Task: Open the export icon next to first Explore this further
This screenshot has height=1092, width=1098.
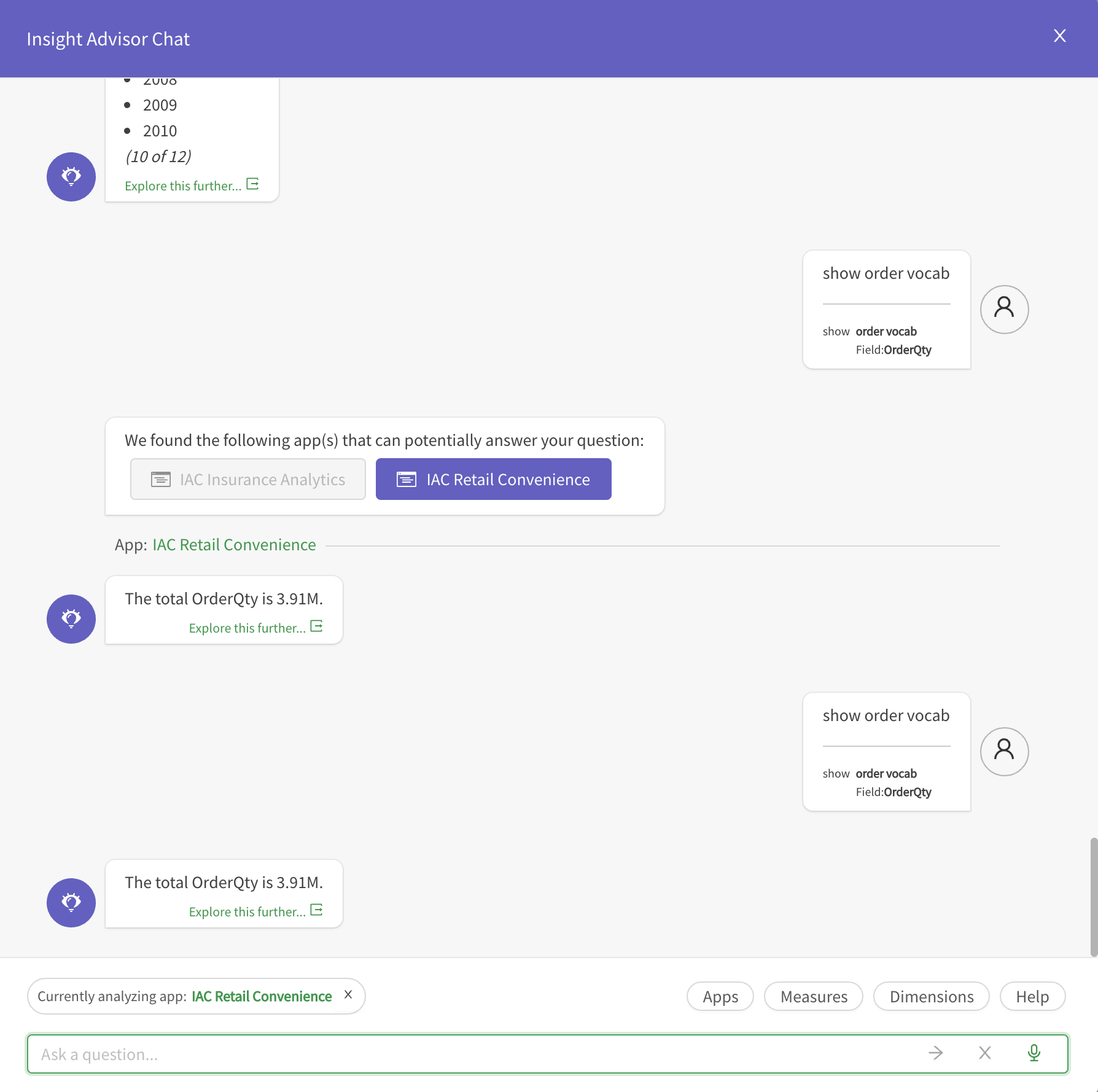Action: (252, 184)
